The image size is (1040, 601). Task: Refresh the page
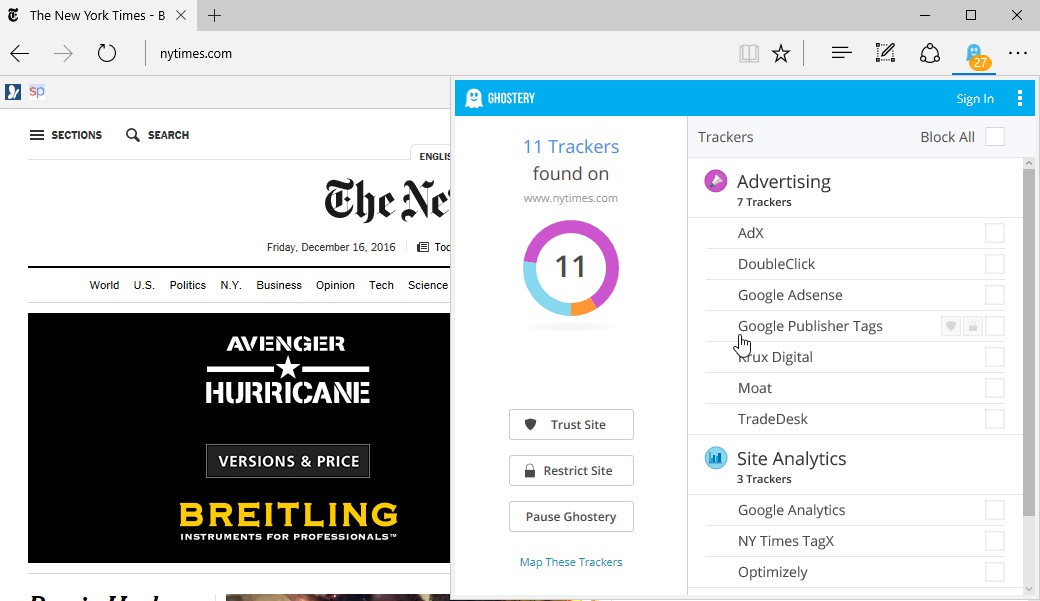coord(107,54)
